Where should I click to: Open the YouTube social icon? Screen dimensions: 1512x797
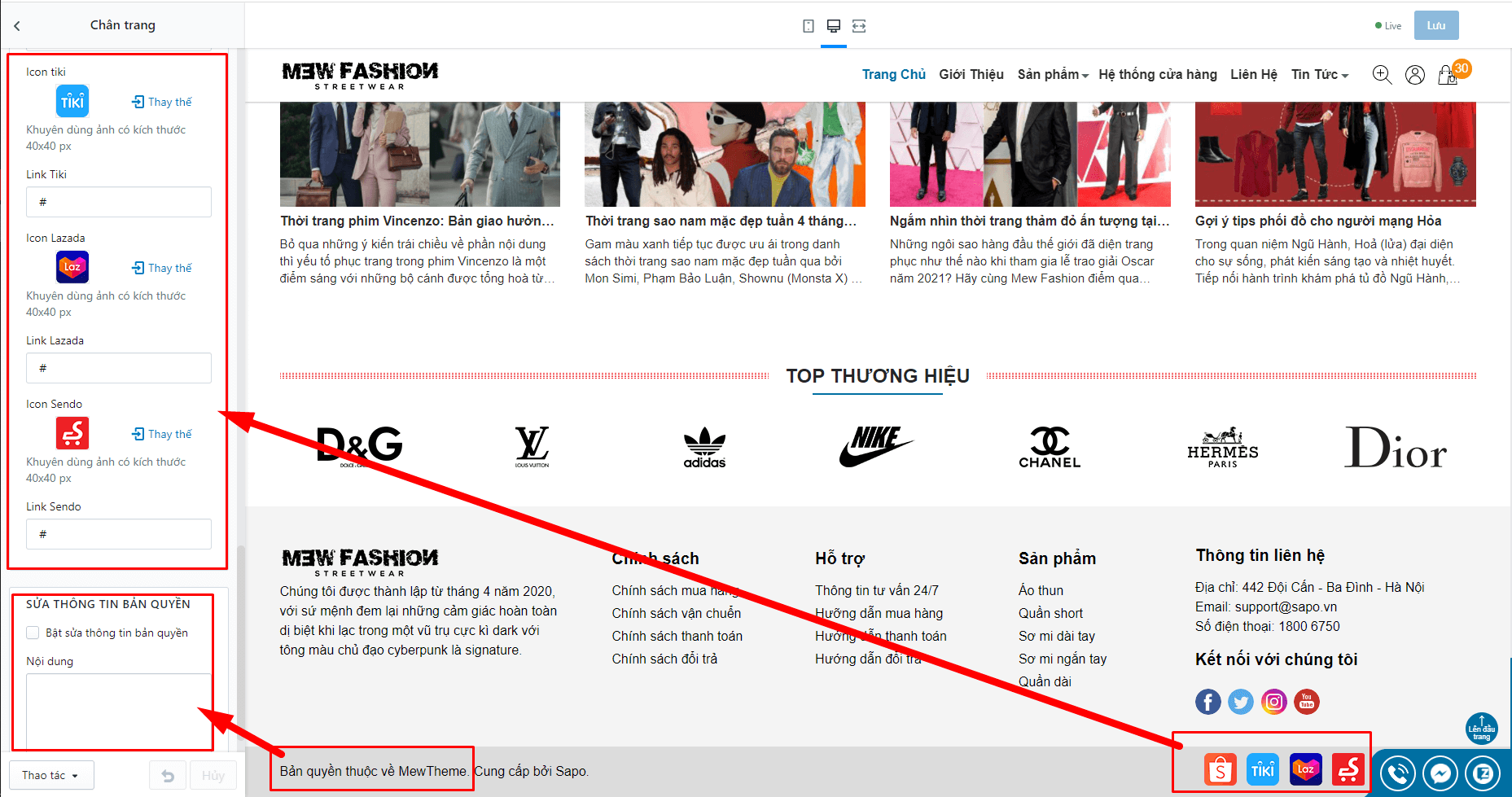coord(1307,702)
